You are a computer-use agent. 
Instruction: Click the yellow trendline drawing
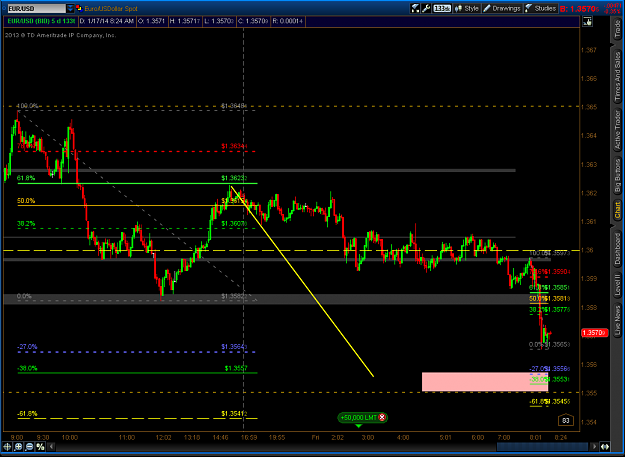302,281
